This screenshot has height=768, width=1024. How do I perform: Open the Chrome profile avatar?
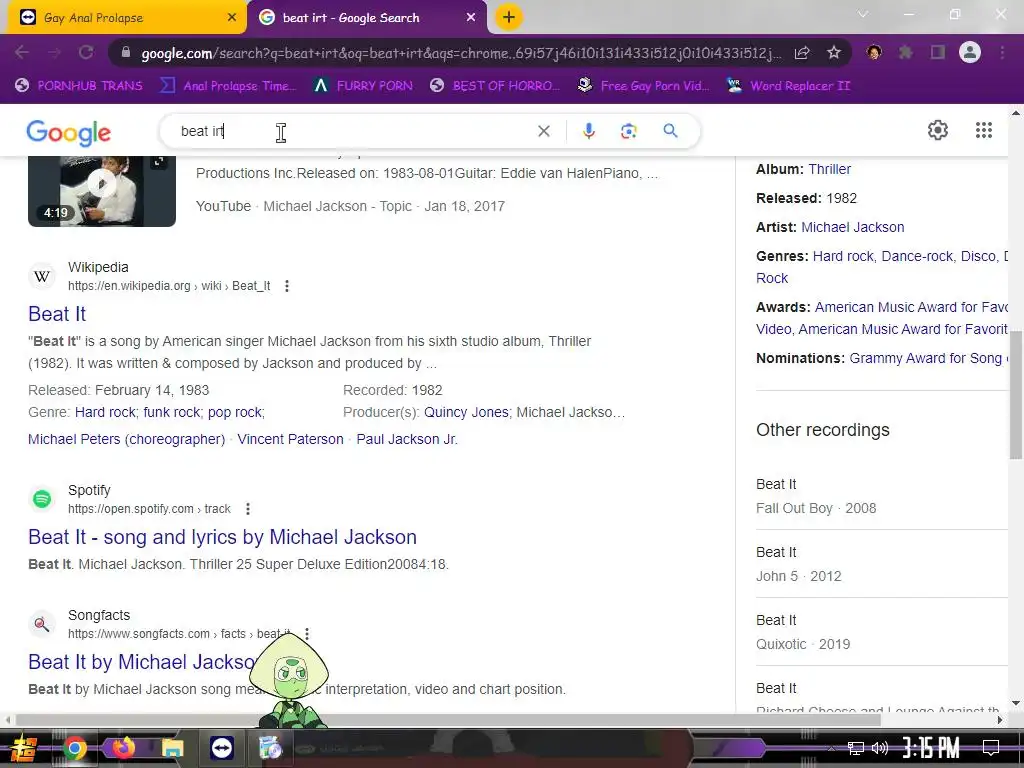tap(970, 52)
